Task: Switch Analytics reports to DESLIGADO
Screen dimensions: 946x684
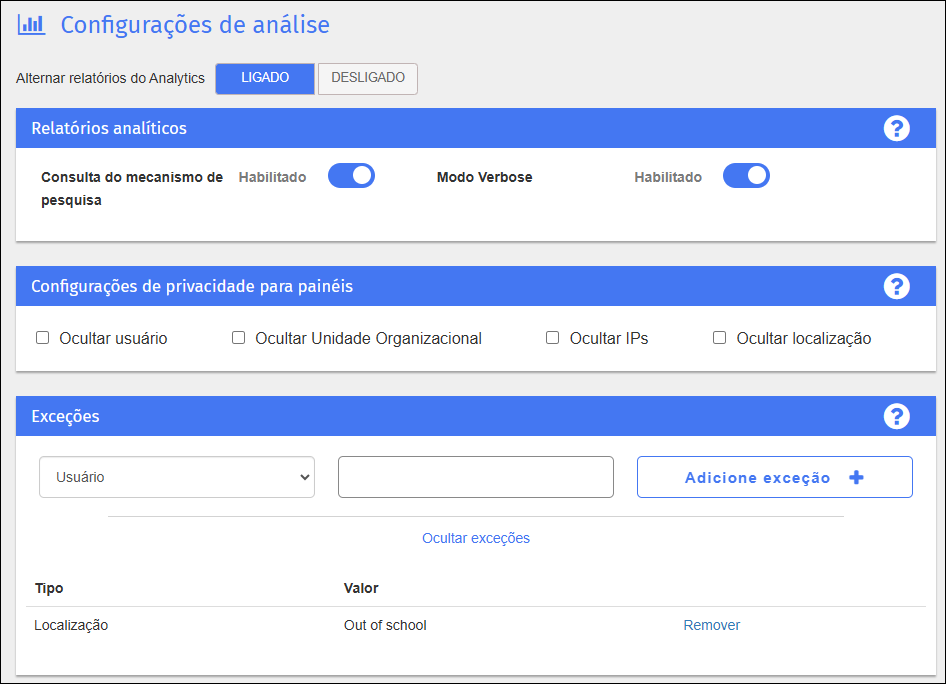Action: [368, 78]
